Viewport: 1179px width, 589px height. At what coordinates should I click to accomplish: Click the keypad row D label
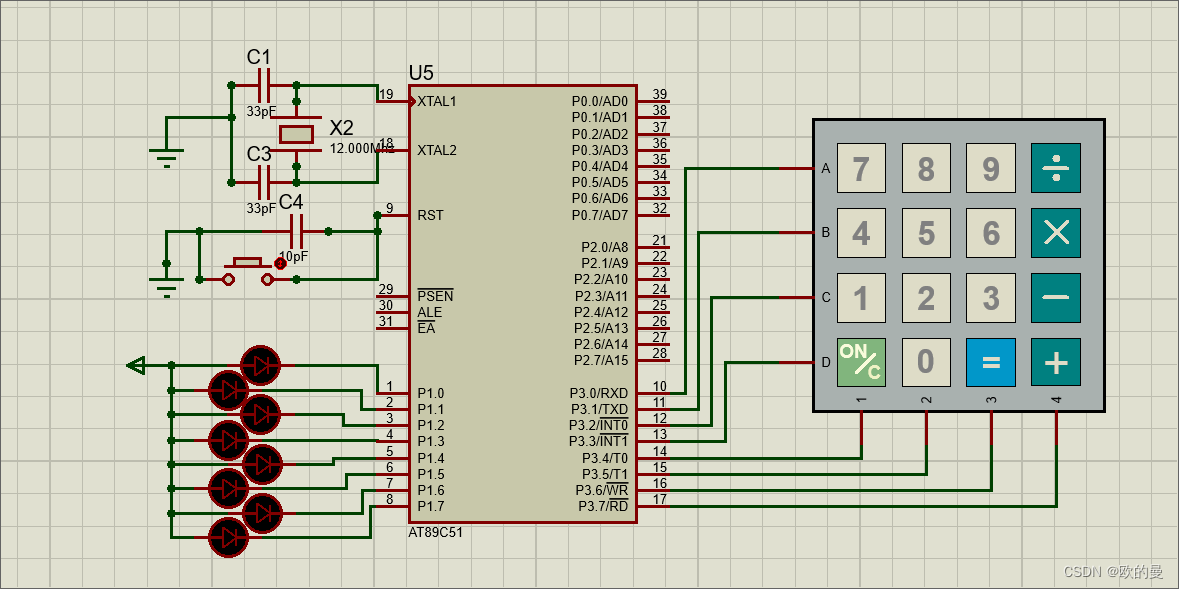[826, 363]
